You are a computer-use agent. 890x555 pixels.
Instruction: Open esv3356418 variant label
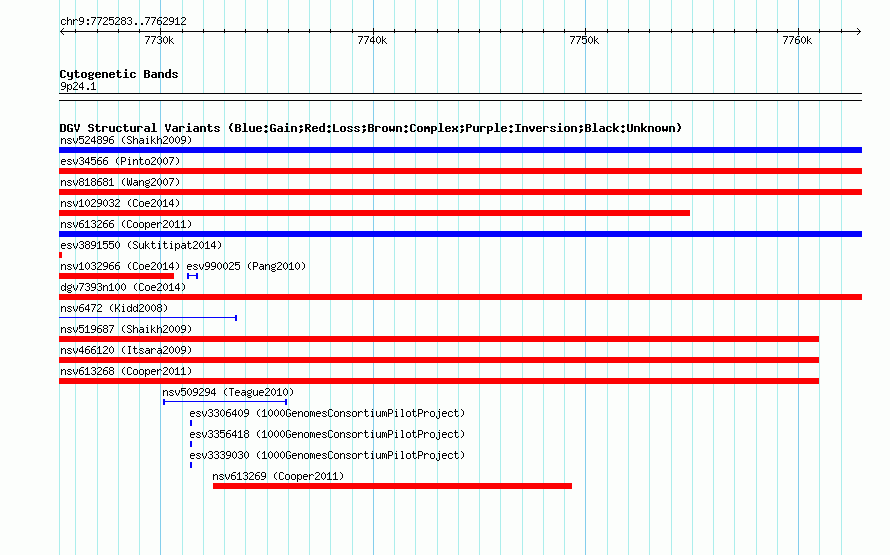[x=327, y=434]
